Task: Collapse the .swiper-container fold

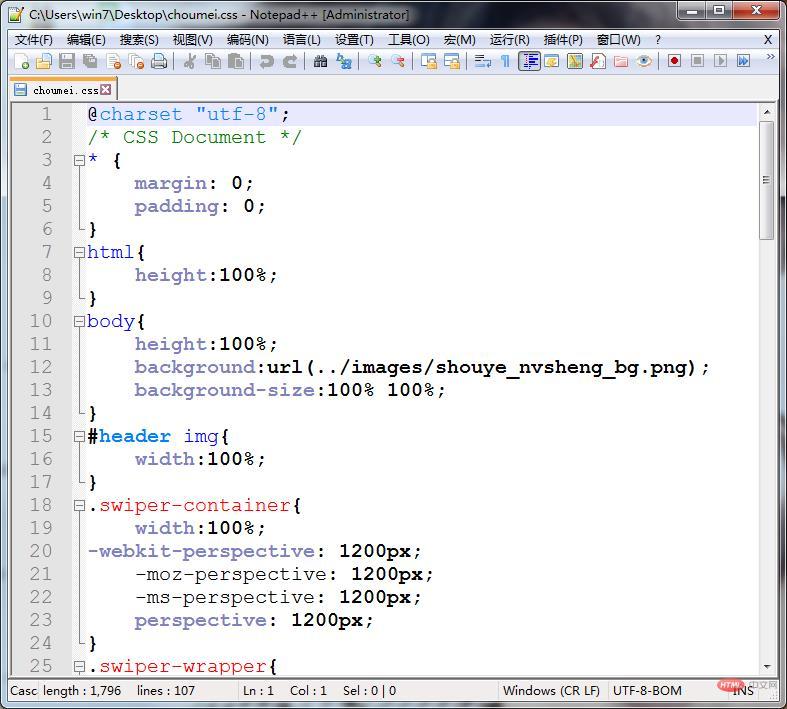Action: click(79, 506)
